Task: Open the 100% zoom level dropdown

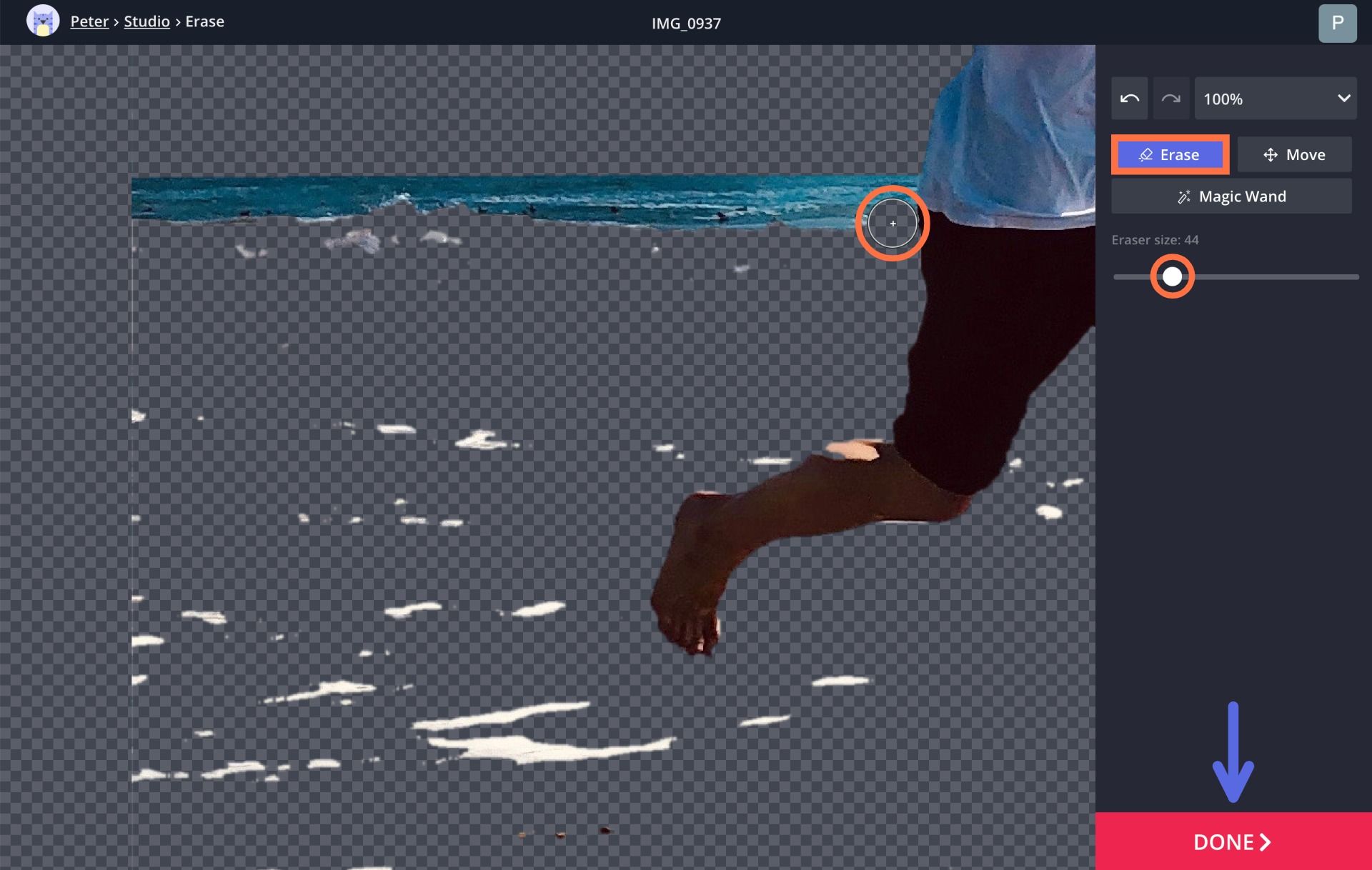Action: 1276,99
